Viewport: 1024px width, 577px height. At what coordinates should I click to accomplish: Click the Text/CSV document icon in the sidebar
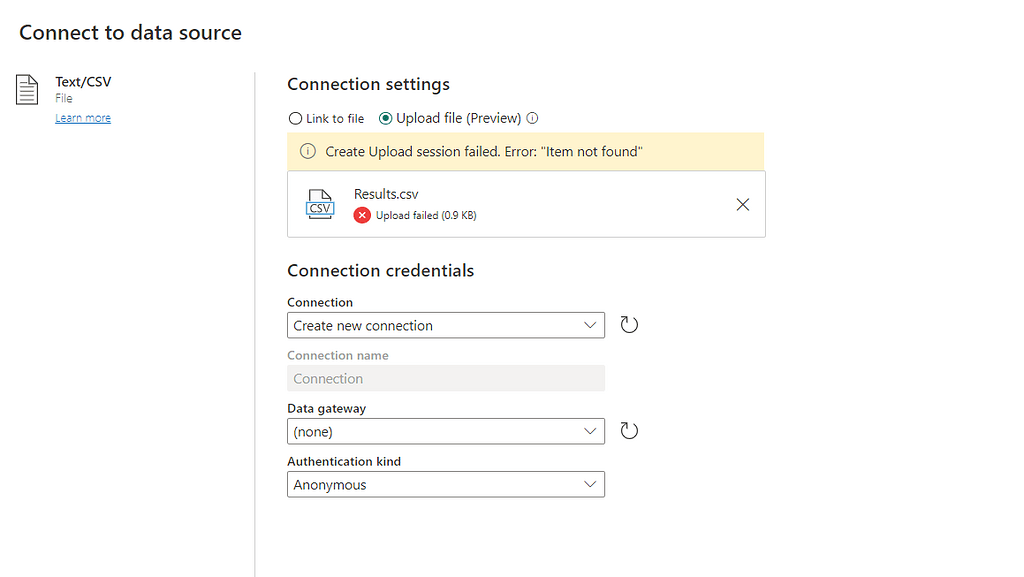(x=26, y=88)
